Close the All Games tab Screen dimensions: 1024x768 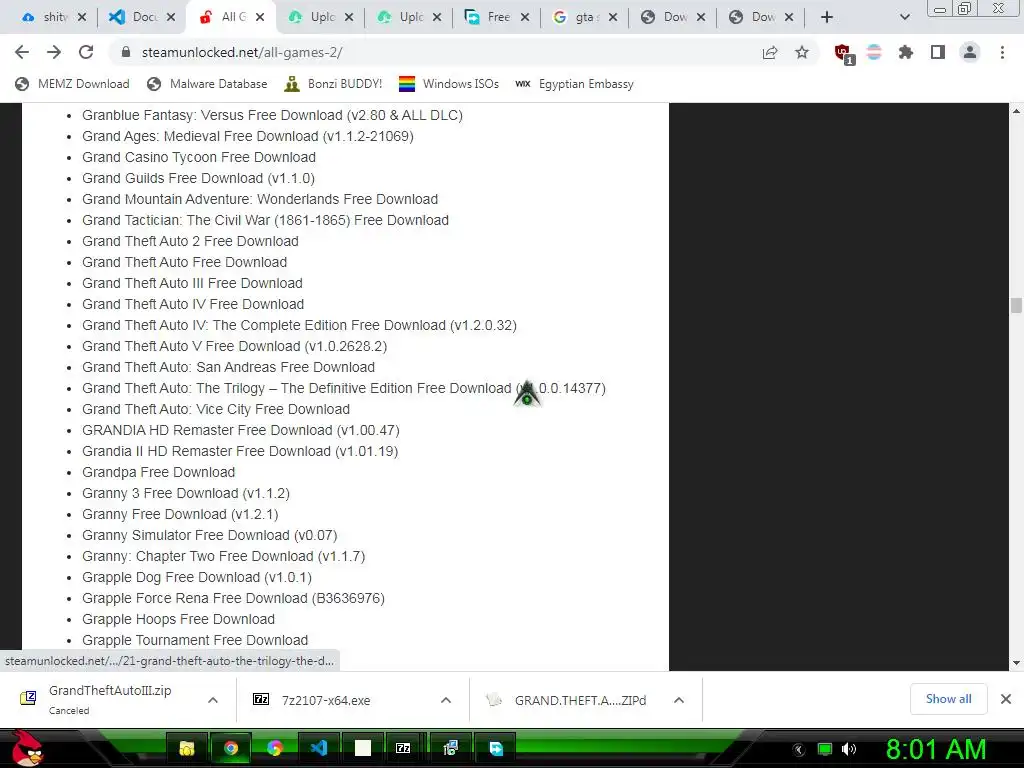[x=260, y=17]
